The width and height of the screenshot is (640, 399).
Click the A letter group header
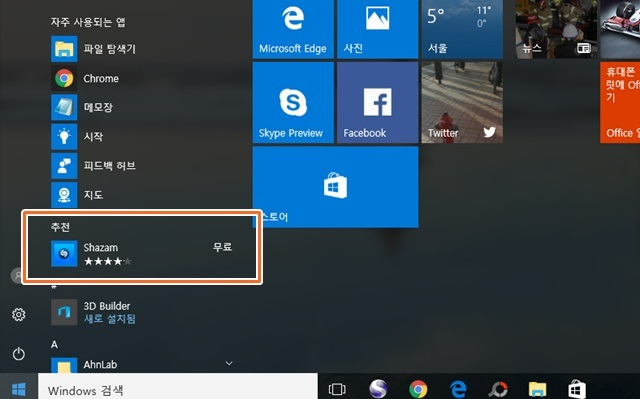click(x=54, y=345)
